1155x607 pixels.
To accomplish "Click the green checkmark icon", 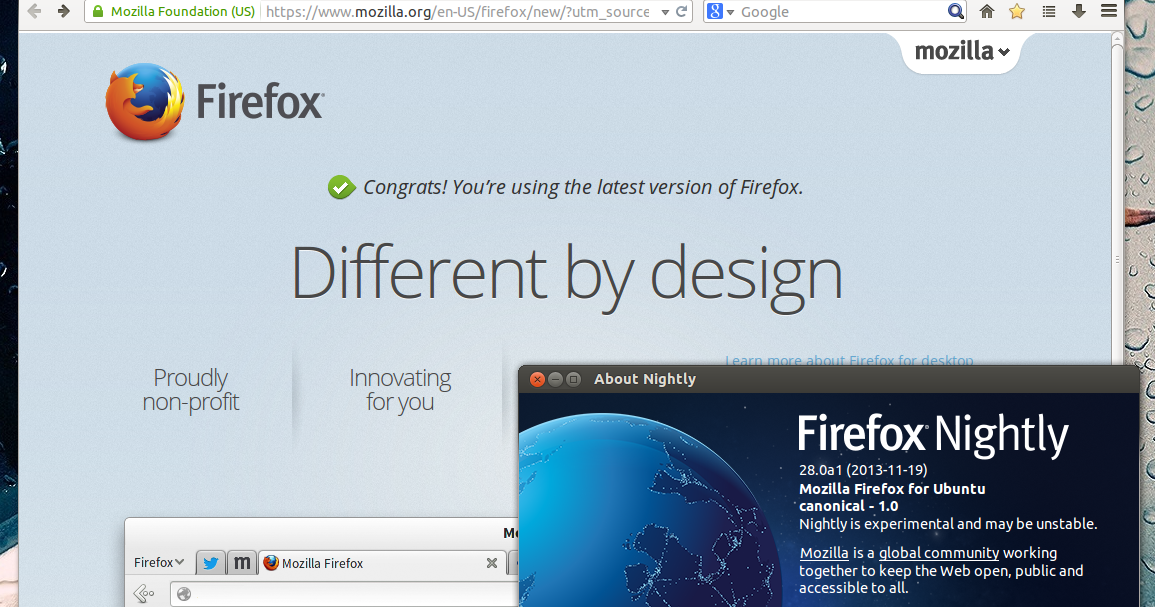I will pyautogui.click(x=341, y=187).
